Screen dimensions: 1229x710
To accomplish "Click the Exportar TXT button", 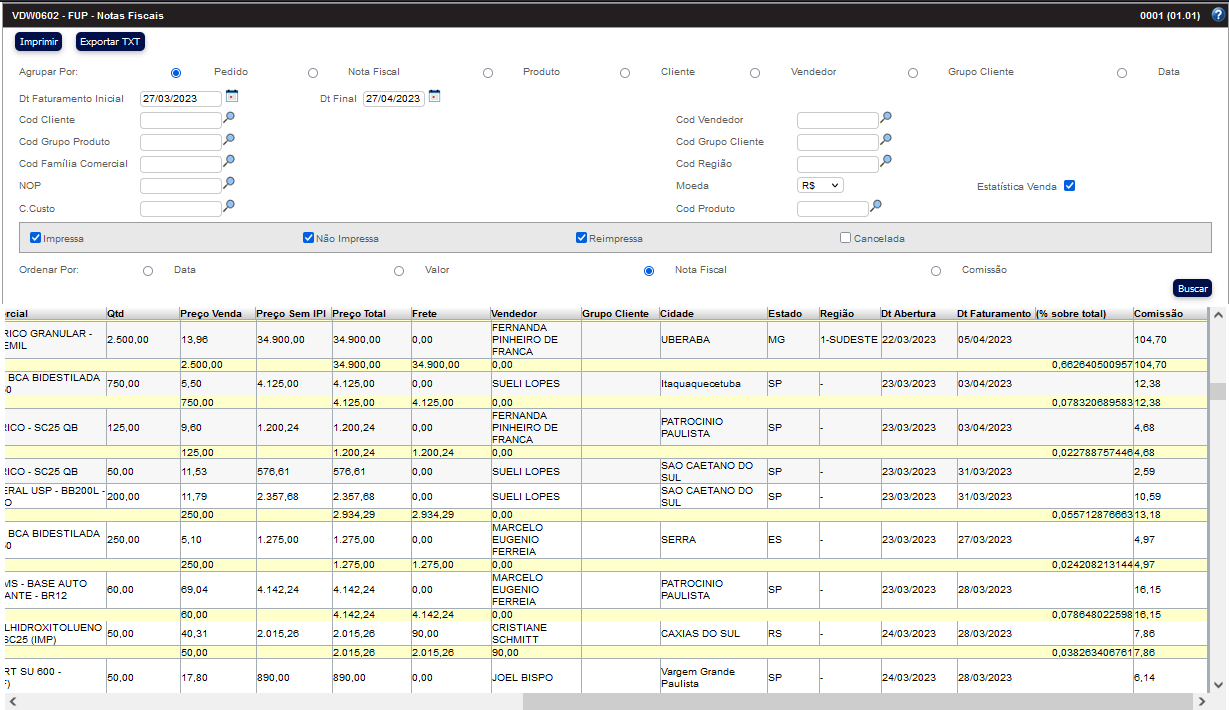I will click(111, 42).
